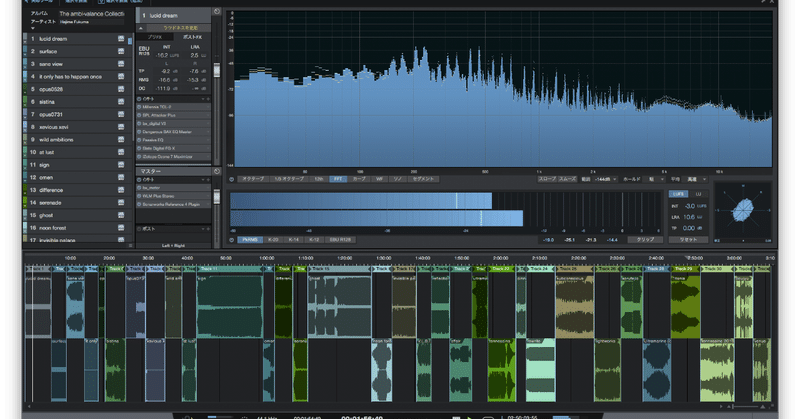Open the track options icon for xevious xevi

[x=121, y=127]
